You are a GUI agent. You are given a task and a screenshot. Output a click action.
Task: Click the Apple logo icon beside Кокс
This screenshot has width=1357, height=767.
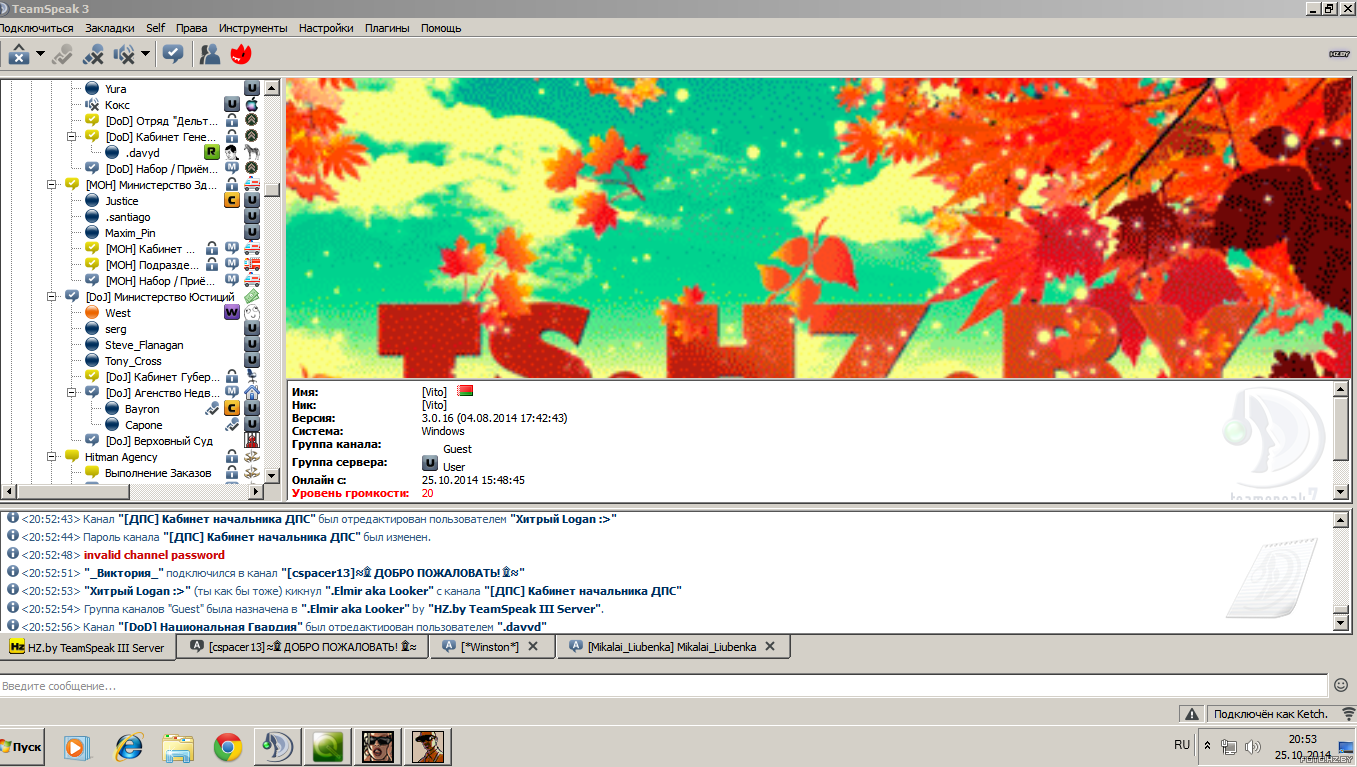point(252,105)
